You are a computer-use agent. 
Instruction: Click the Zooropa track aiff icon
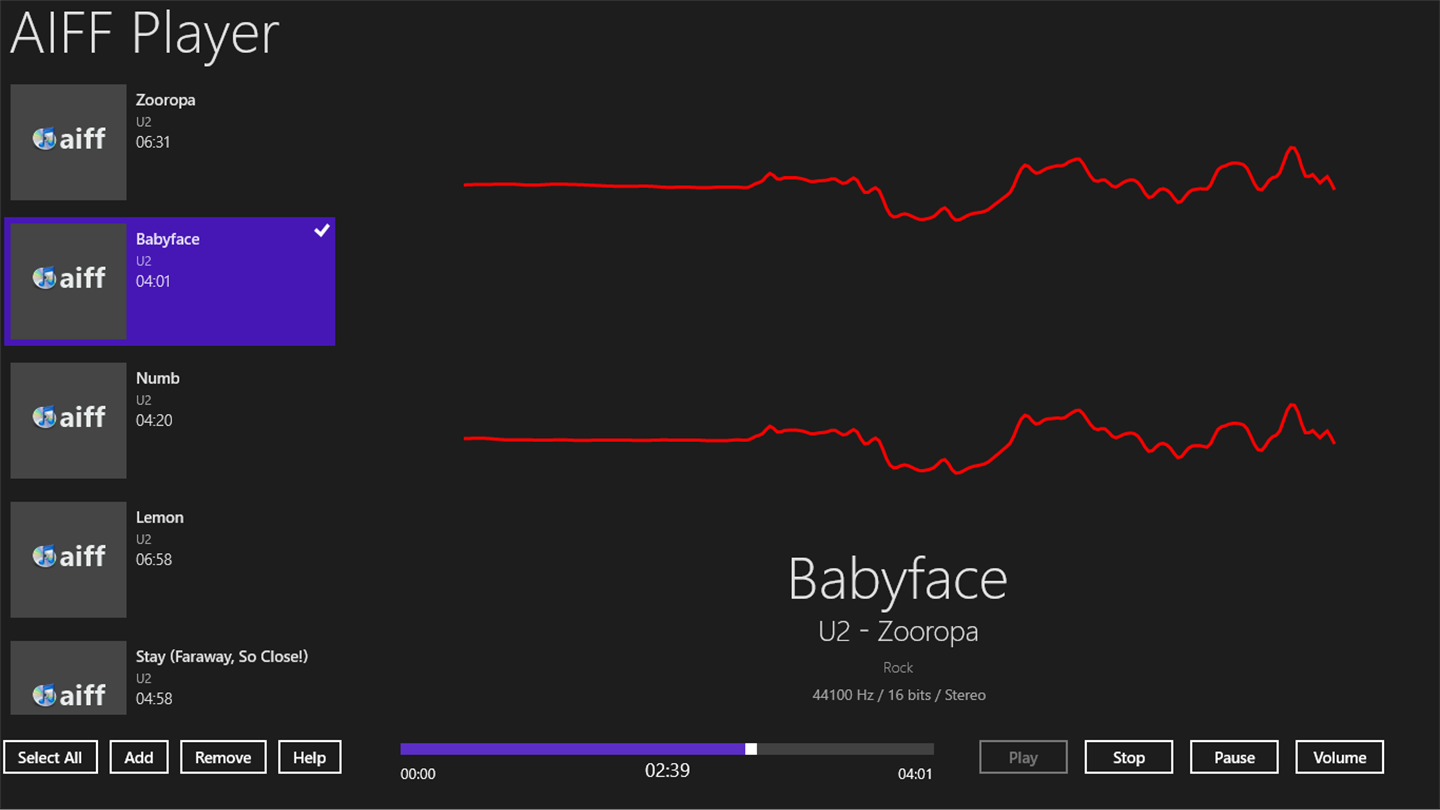(68, 142)
